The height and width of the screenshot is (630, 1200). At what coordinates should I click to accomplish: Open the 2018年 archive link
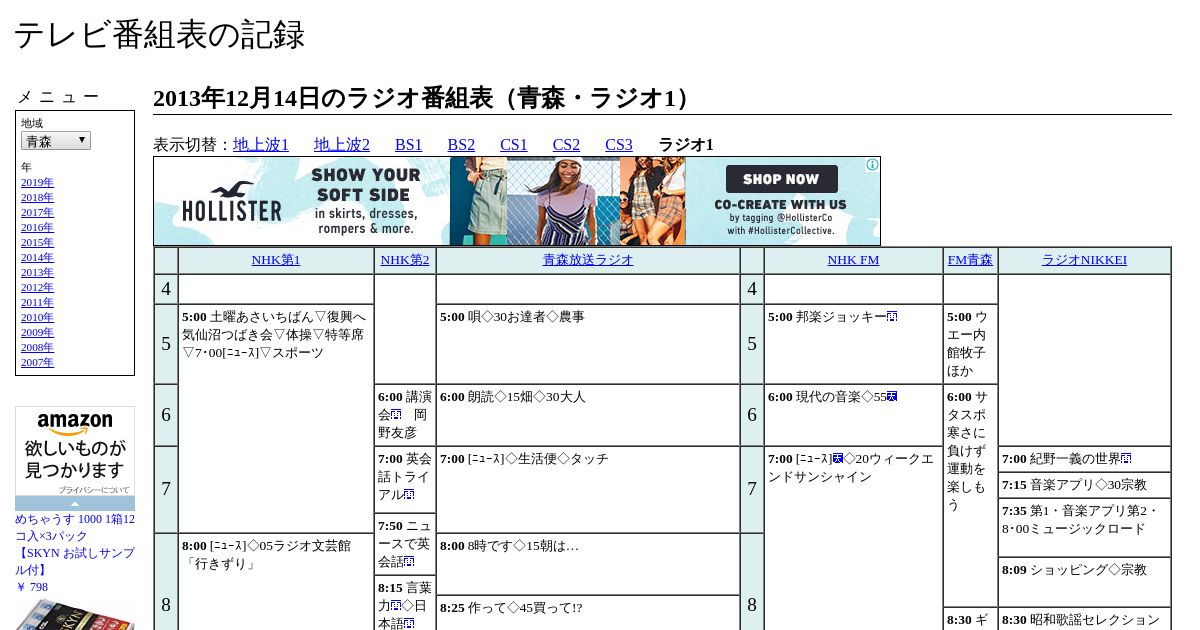[x=38, y=198]
